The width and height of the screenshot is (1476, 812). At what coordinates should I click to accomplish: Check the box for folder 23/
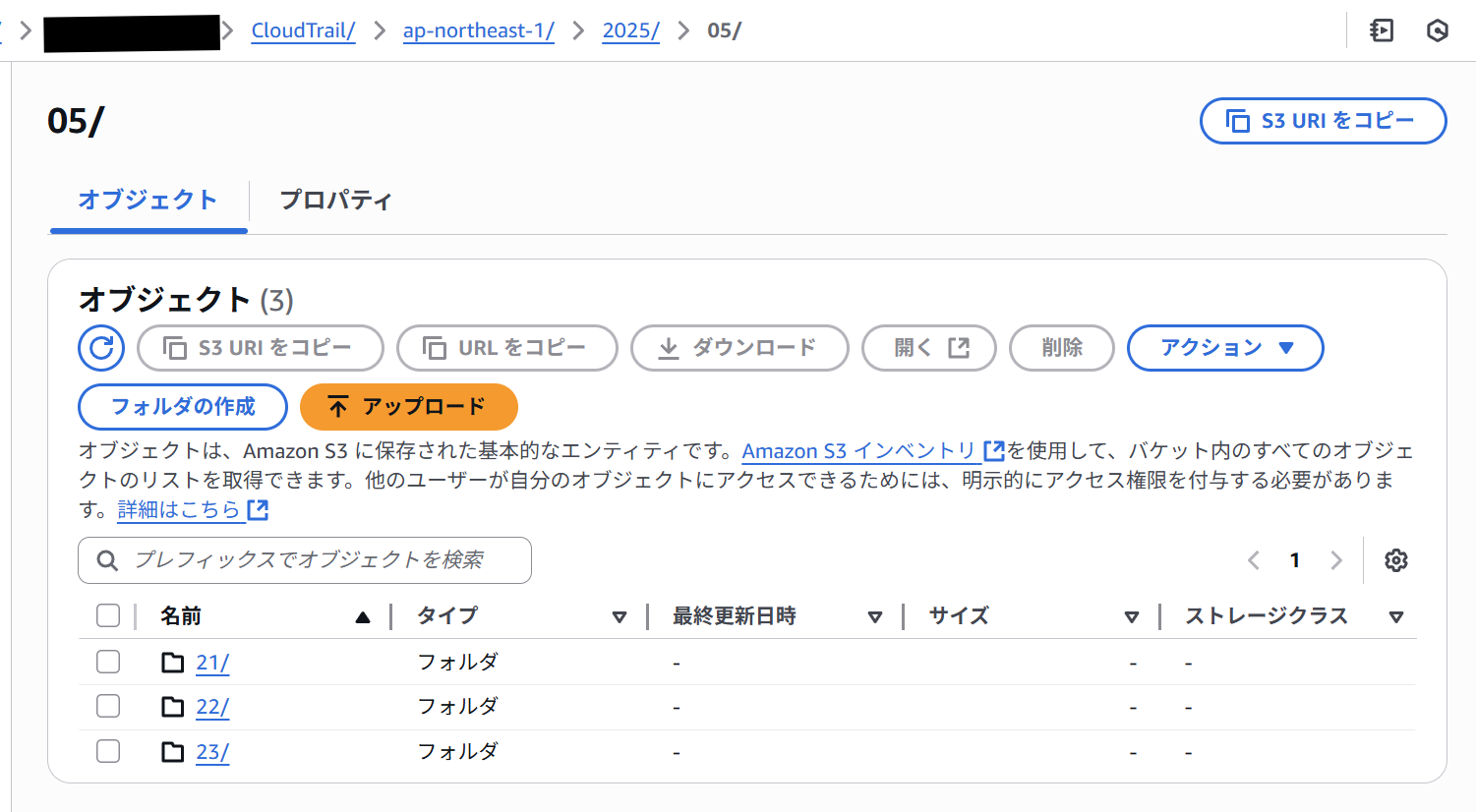108,751
